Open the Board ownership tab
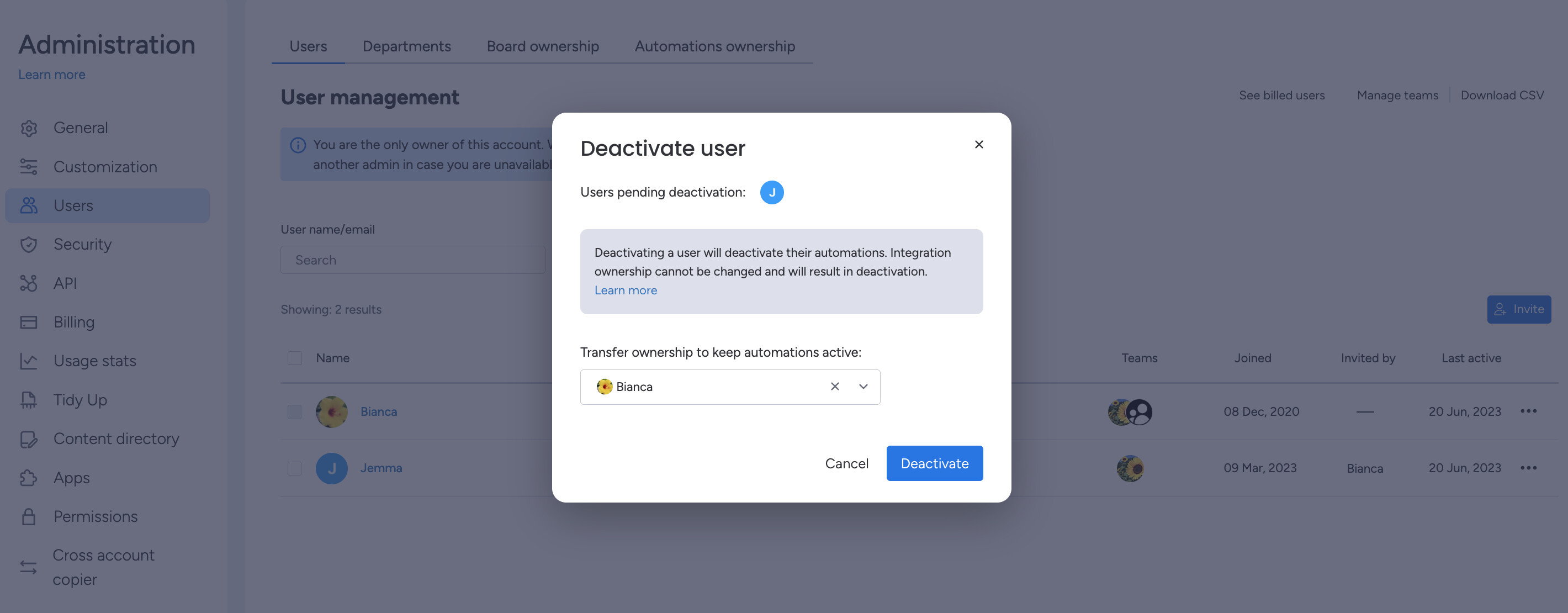1568x613 pixels. [543, 46]
